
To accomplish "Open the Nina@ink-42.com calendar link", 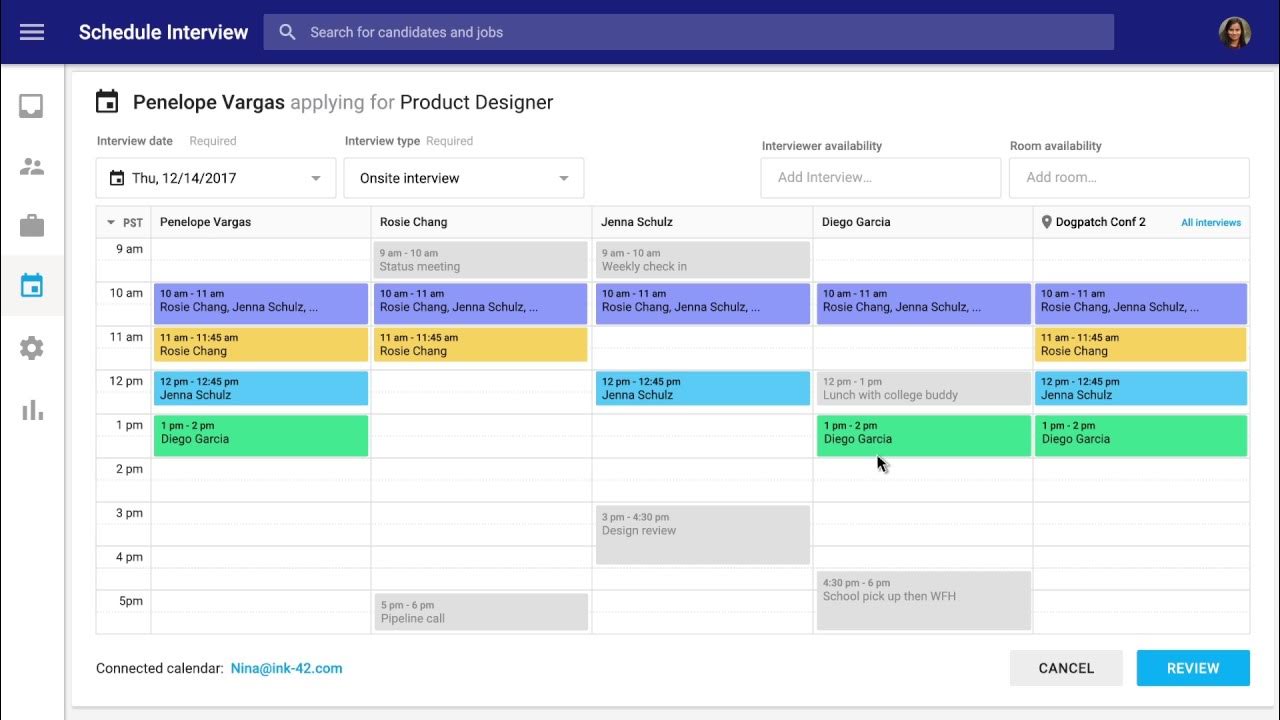I will (x=286, y=668).
